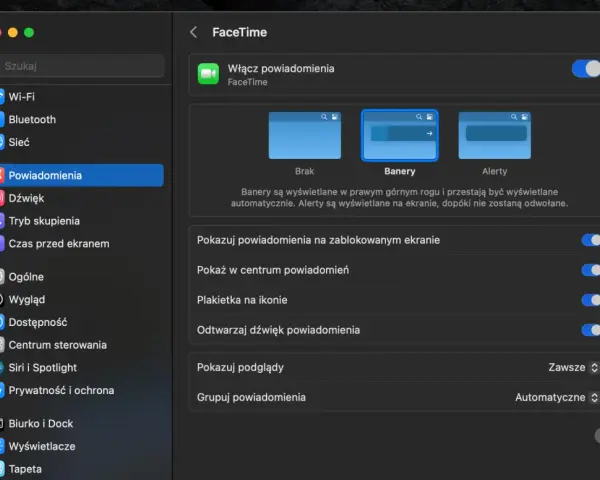Image resolution: width=600 pixels, height=480 pixels.
Task: Open Bluetooth settings in sidebar
Action: [82, 119]
